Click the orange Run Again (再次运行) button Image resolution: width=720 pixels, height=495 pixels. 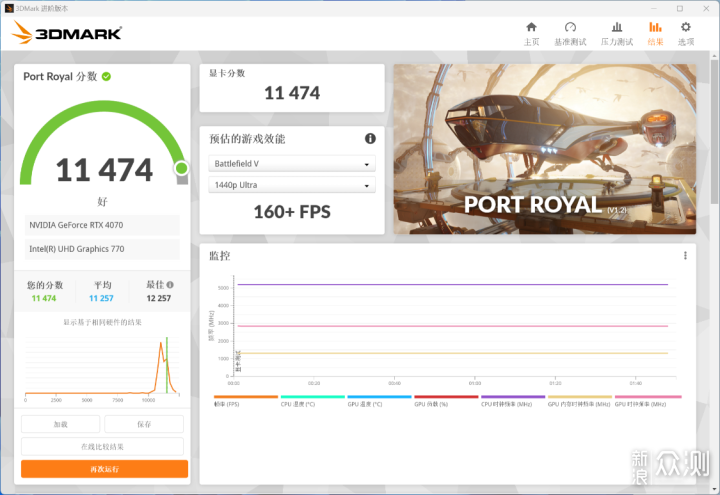[x=105, y=469]
